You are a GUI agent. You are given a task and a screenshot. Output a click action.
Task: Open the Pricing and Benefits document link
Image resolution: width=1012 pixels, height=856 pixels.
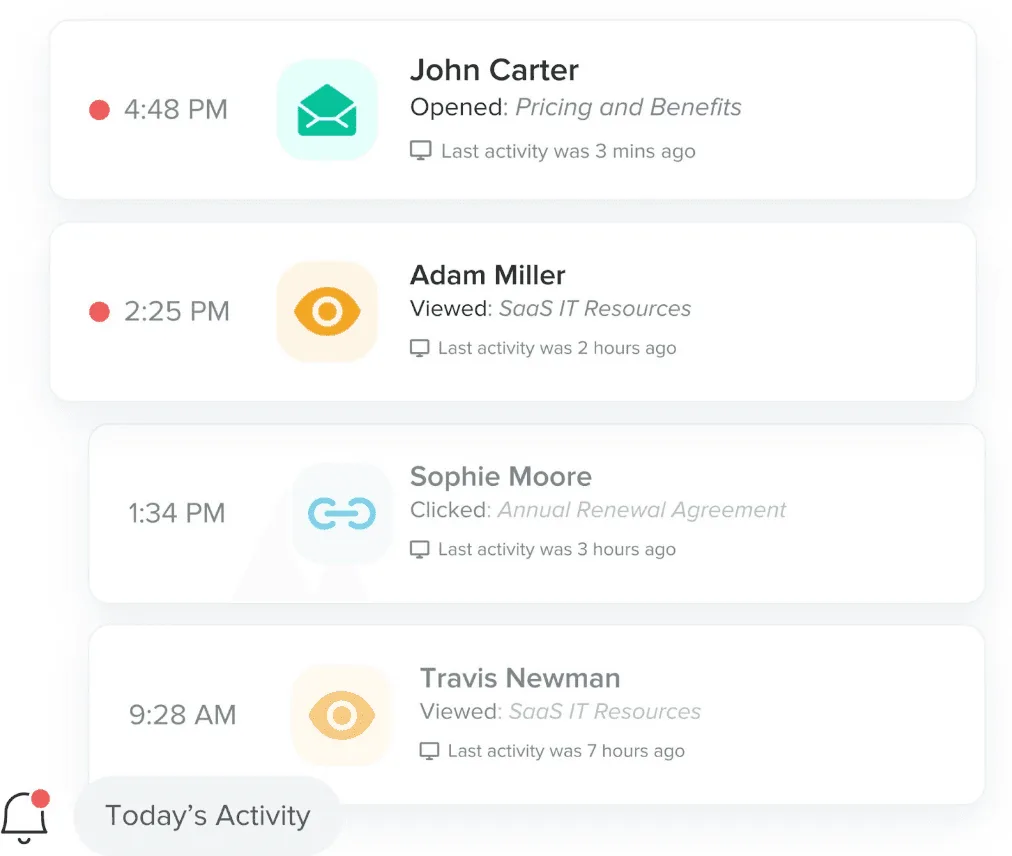[628, 107]
